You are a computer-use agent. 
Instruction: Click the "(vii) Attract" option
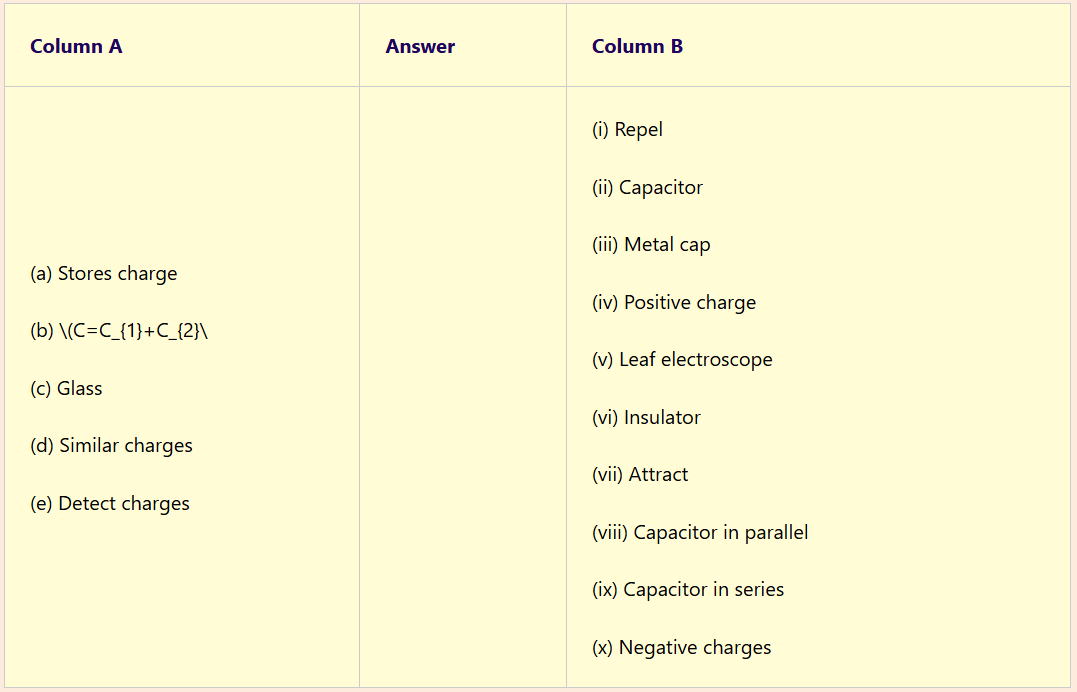click(640, 475)
